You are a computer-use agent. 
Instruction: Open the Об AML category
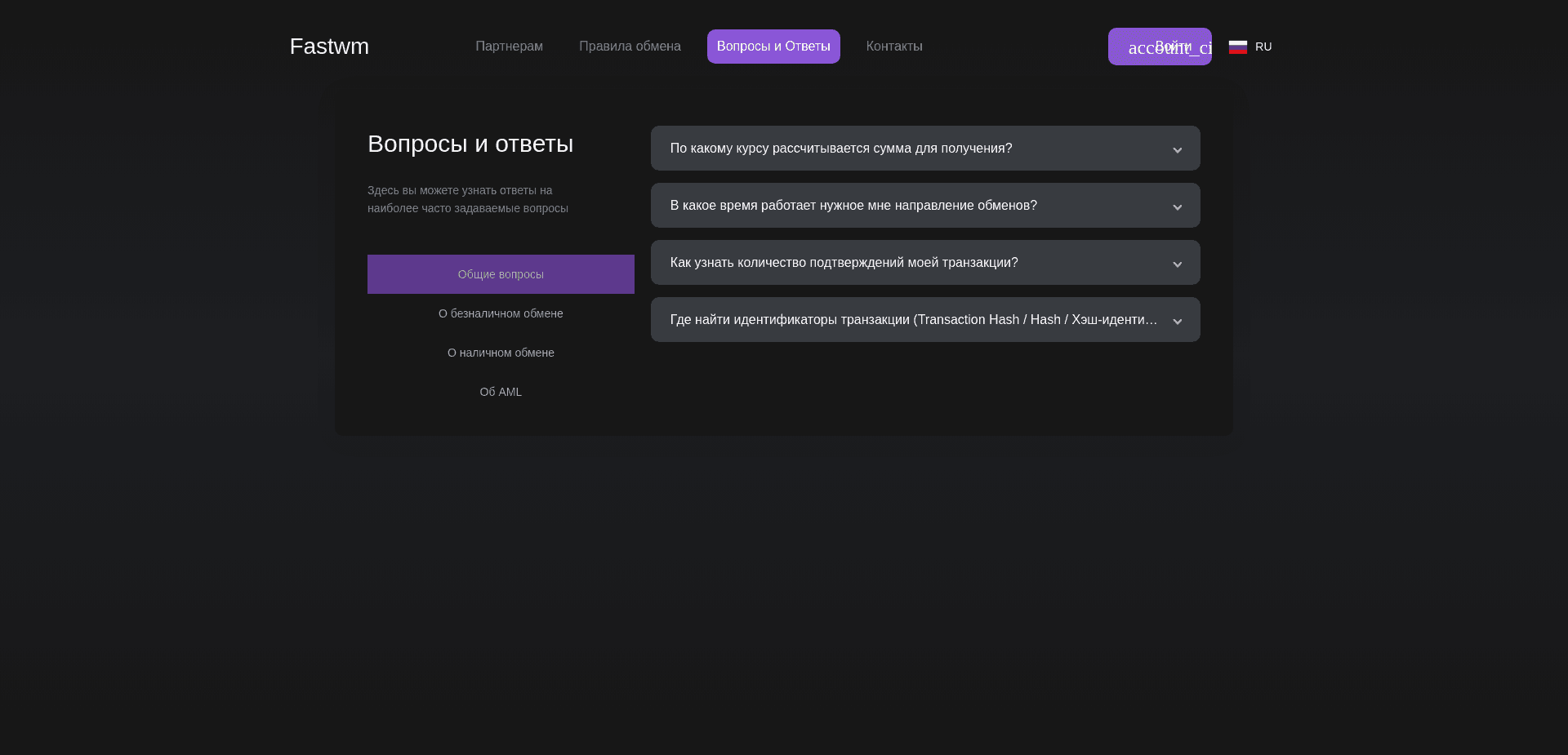501,392
